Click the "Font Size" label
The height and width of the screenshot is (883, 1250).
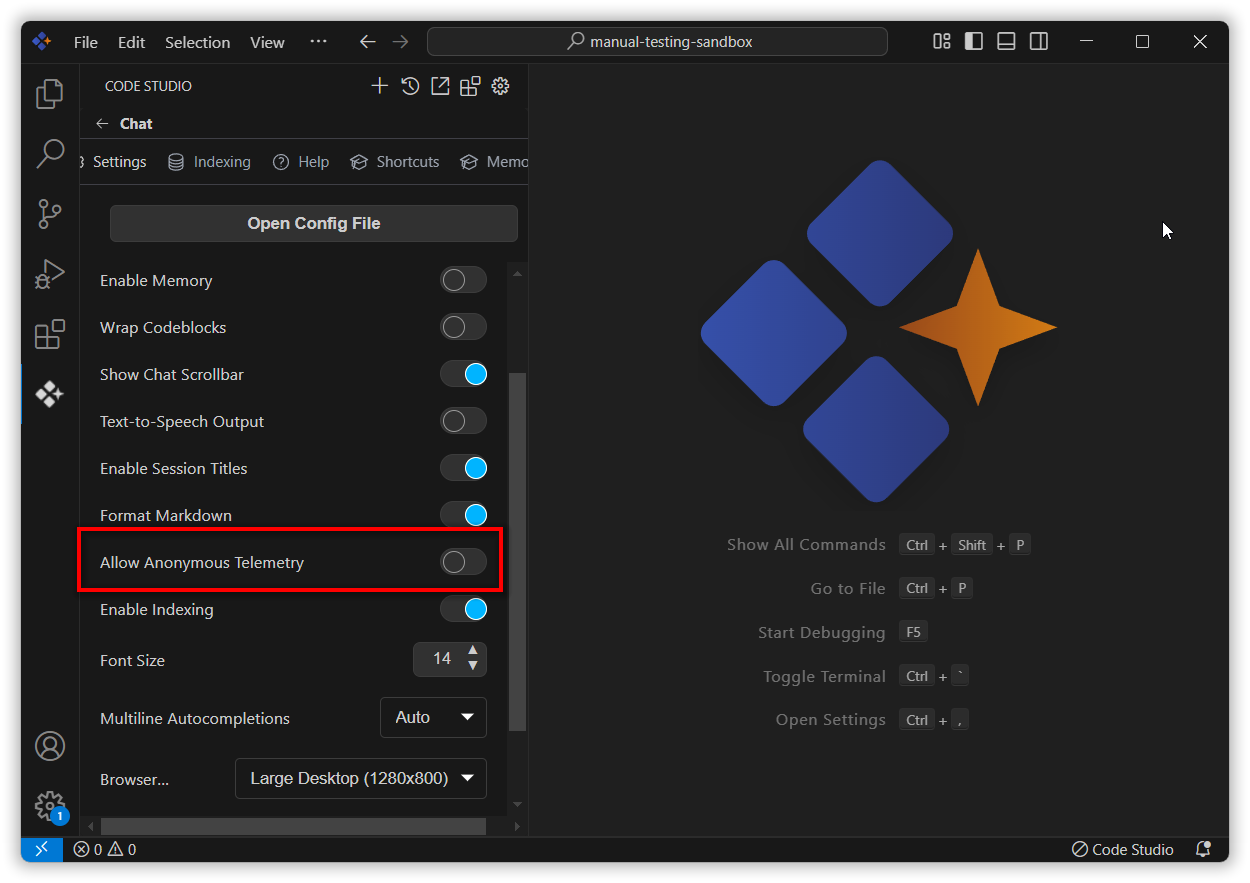tap(132, 661)
